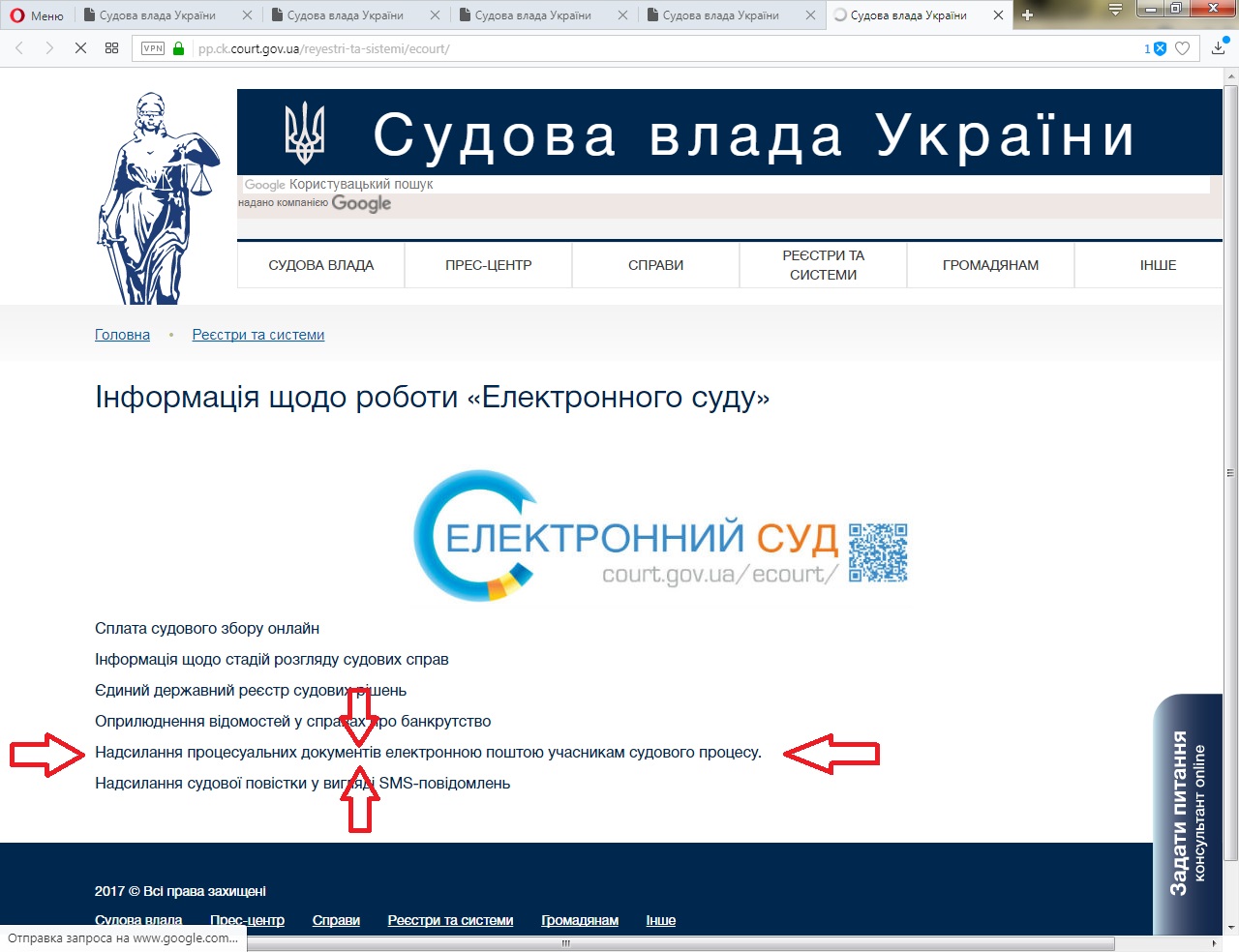Click the green security padlock icon
The height and width of the screenshot is (952, 1239).
178,48
